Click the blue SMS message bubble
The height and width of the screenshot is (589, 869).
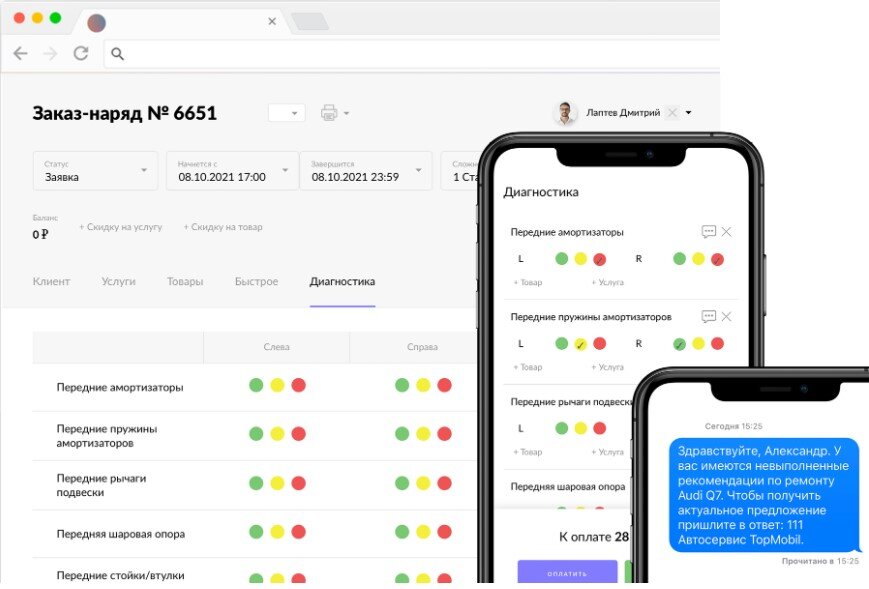pos(764,495)
